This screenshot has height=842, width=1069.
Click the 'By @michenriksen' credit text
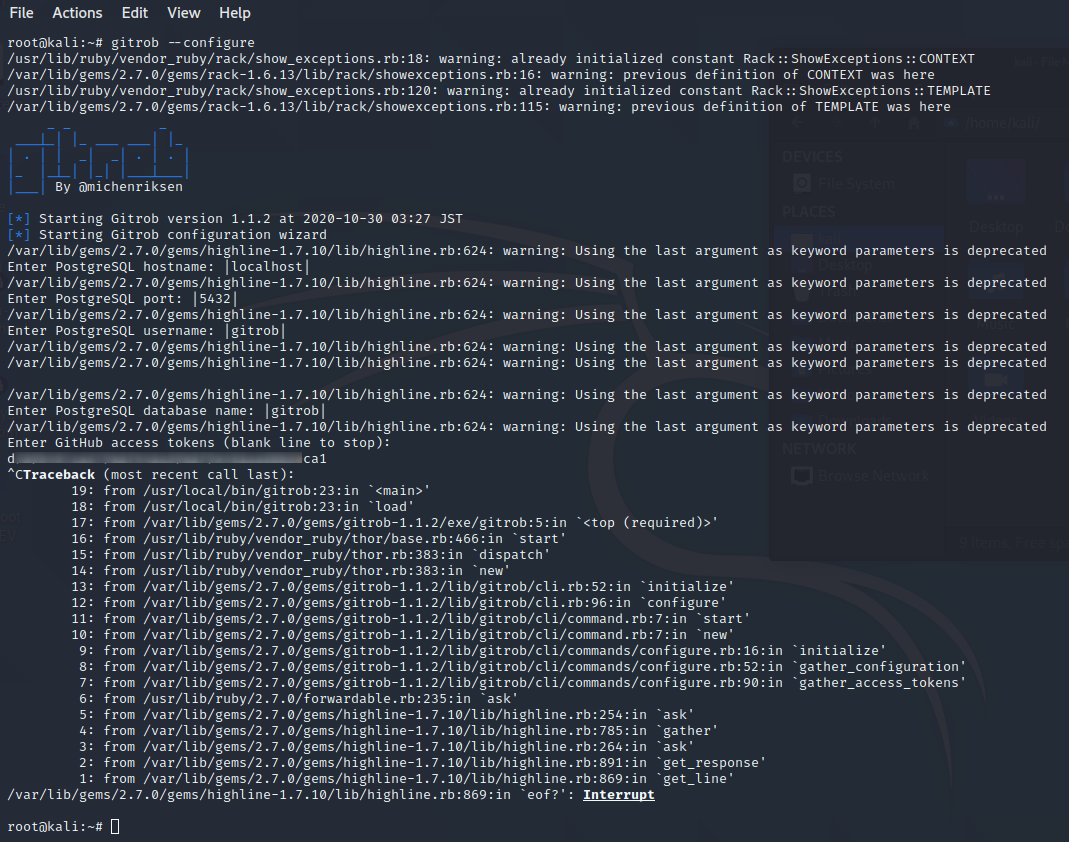coord(119,187)
